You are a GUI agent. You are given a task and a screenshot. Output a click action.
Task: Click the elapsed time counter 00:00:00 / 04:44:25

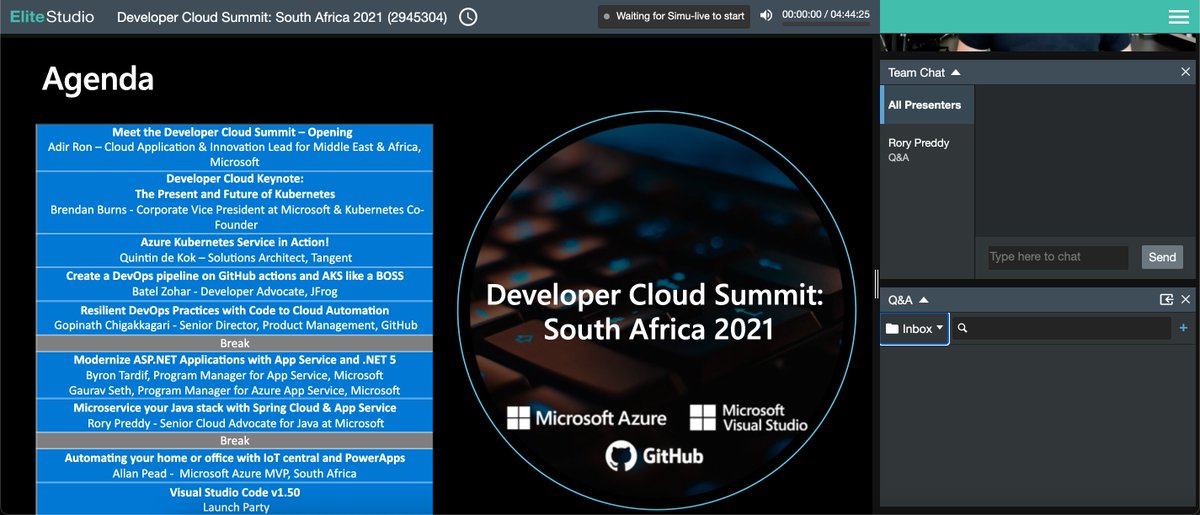[826, 16]
